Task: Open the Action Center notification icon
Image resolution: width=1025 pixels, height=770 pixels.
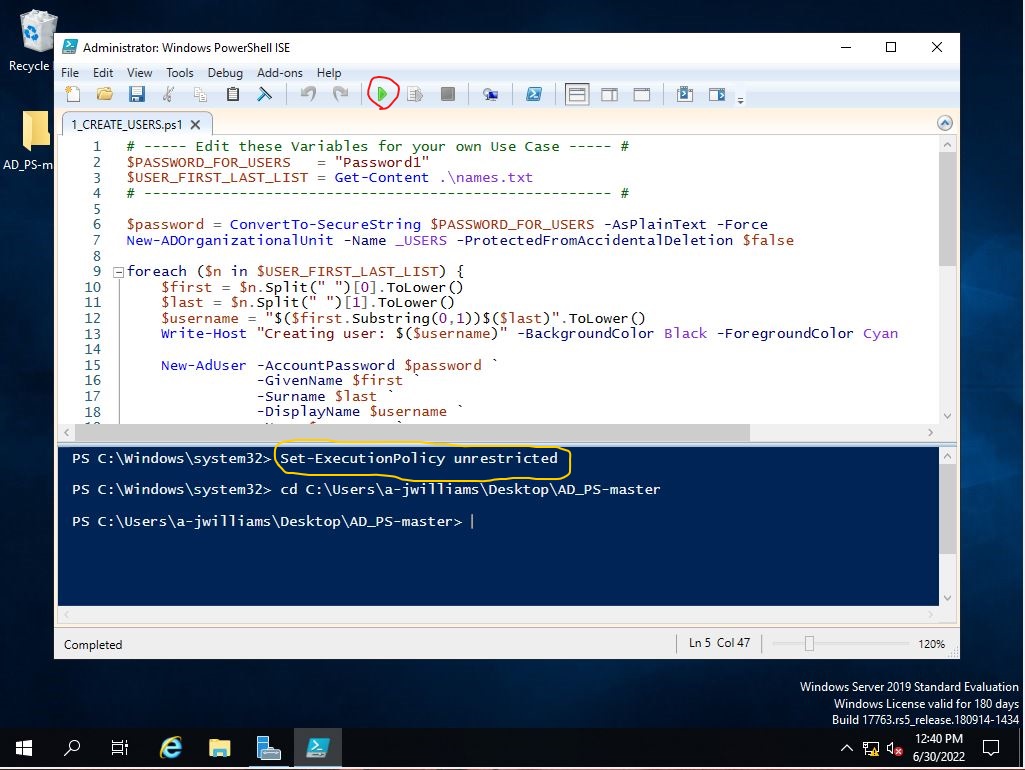Action: [991, 748]
